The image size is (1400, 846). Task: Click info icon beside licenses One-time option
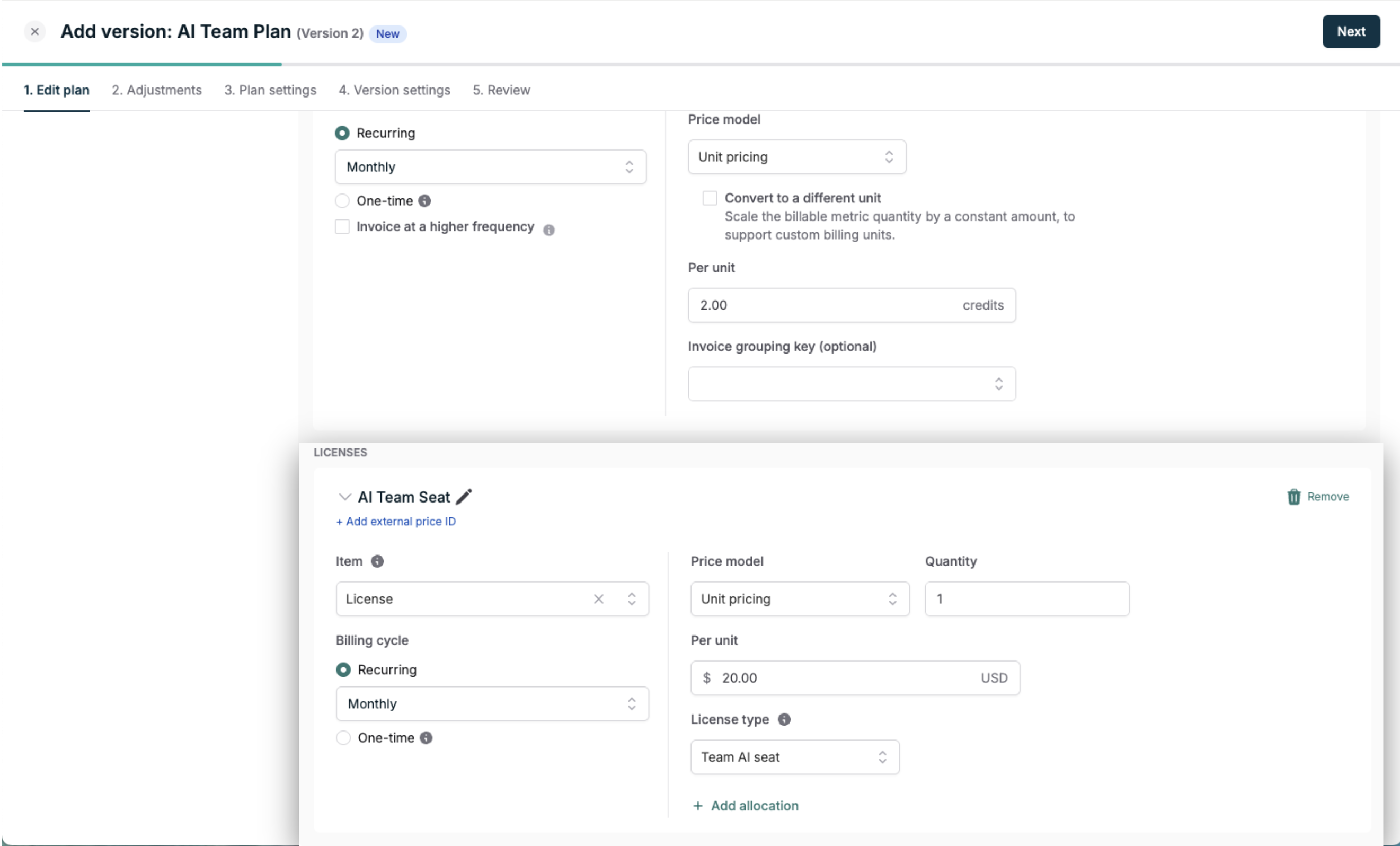click(x=426, y=737)
